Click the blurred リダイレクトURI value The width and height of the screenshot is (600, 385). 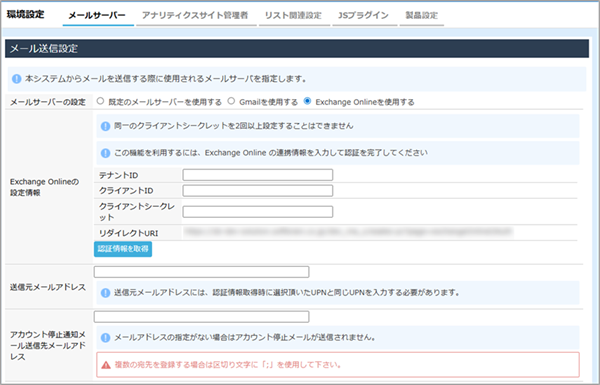click(348, 232)
